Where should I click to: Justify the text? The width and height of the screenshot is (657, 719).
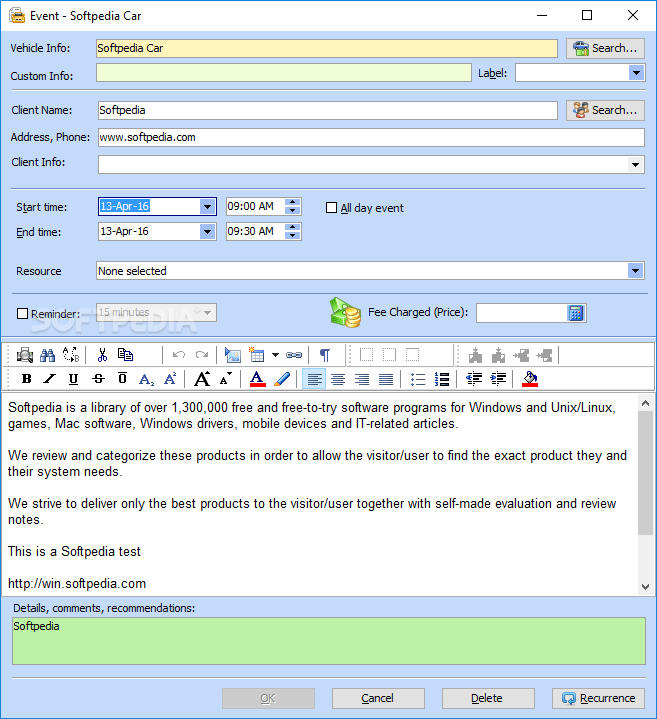tap(386, 380)
